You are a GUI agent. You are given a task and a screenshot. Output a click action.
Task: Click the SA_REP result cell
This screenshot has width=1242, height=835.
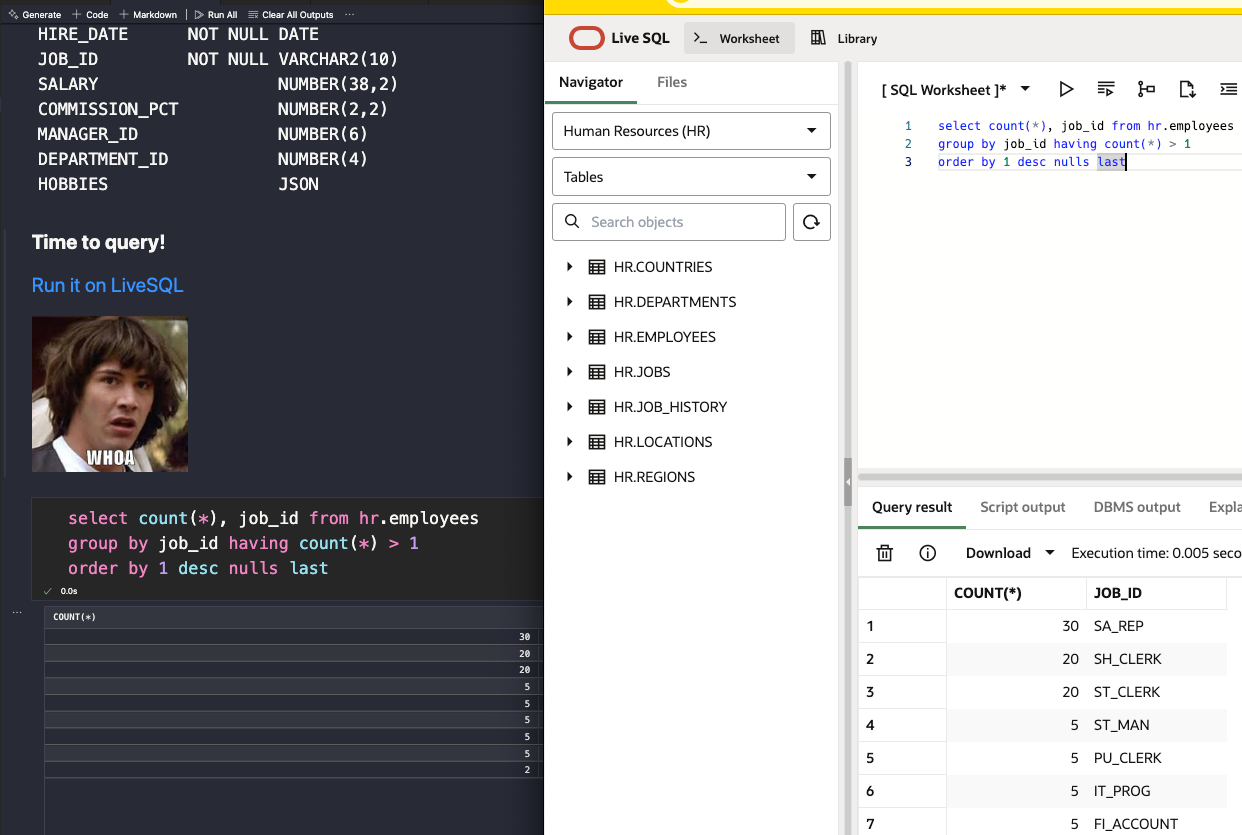1156,626
